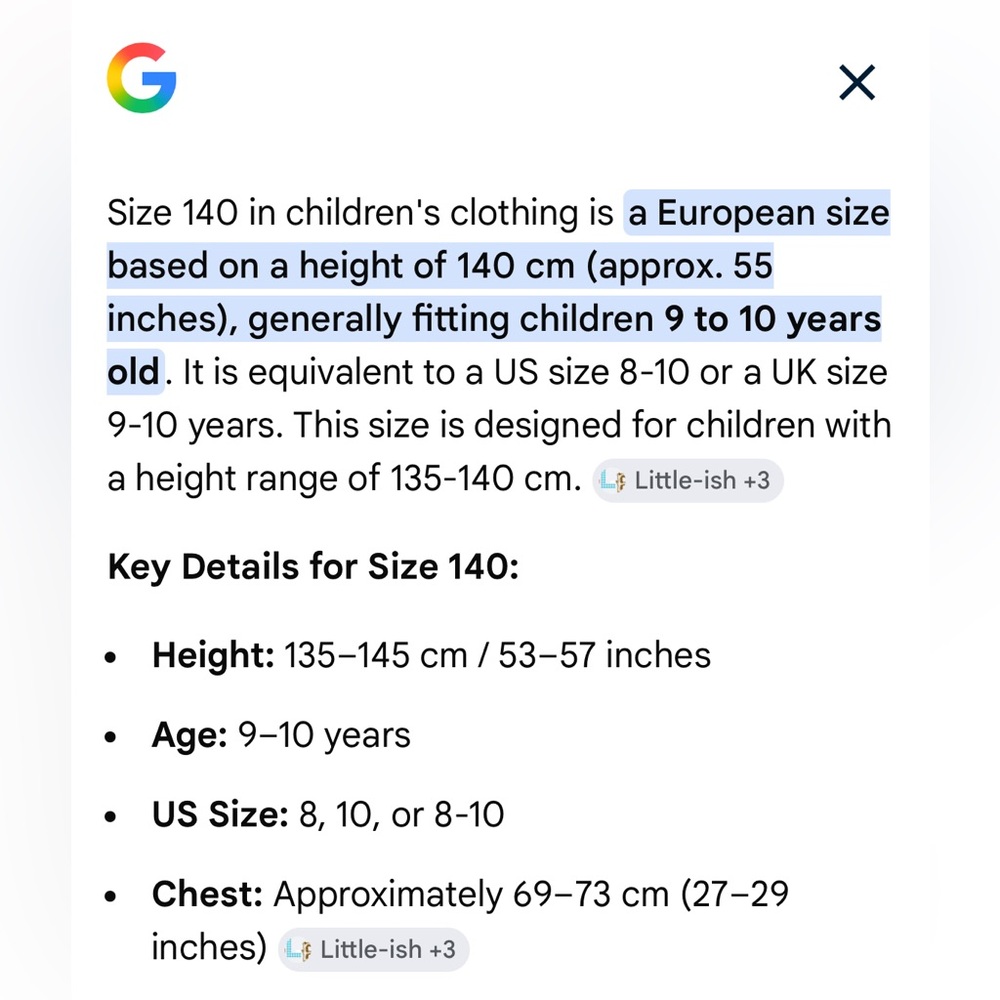The width and height of the screenshot is (1000, 1000).
Task: Click the bold 'Age:' label
Action: click(x=189, y=735)
